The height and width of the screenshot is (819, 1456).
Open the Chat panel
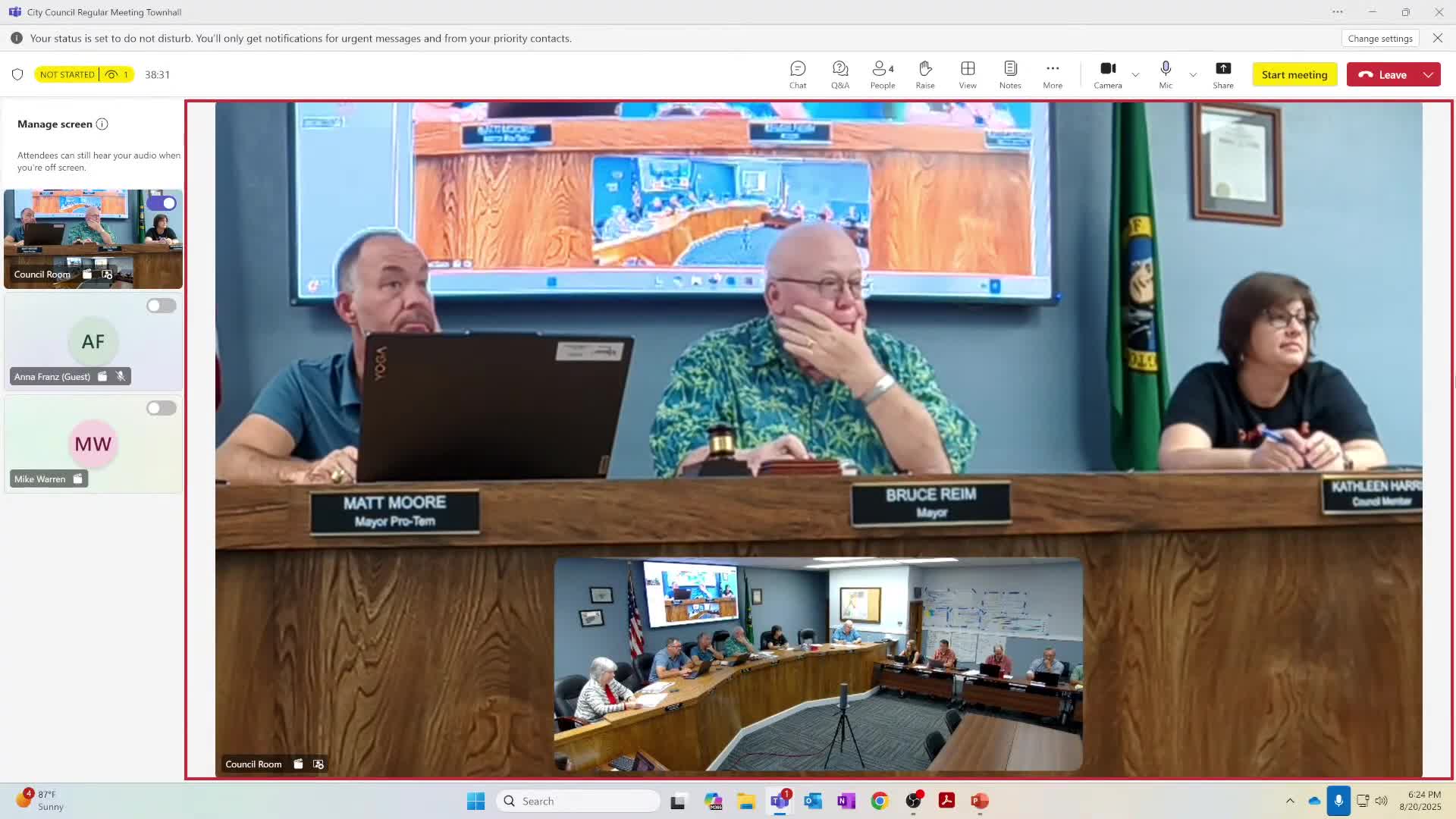pyautogui.click(x=798, y=74)
